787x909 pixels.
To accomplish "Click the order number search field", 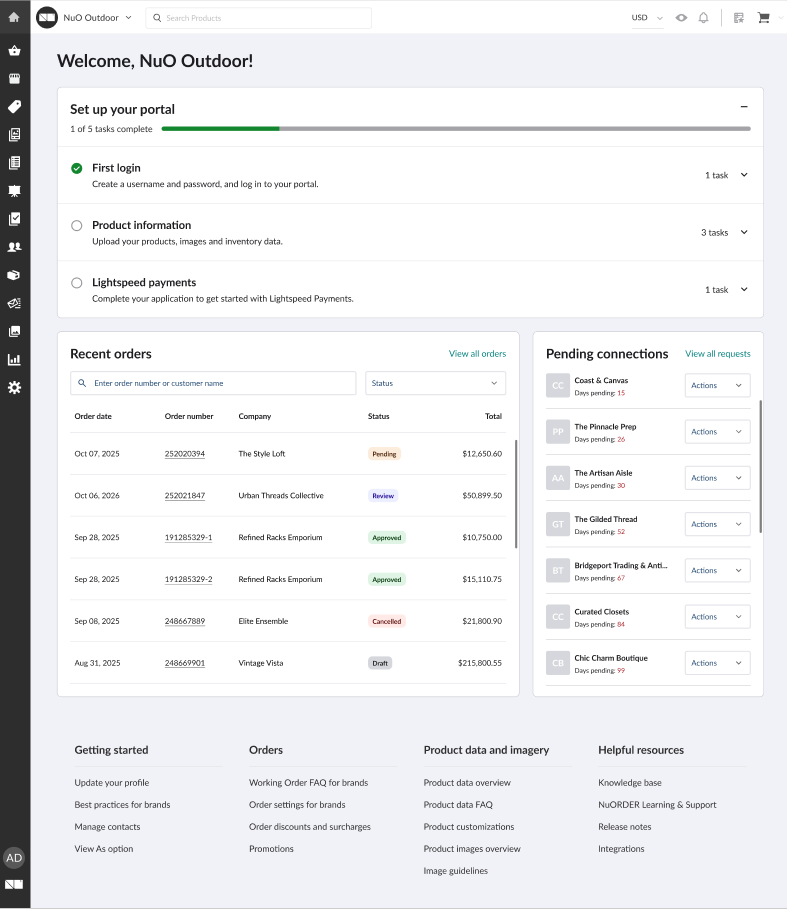I will (x=213, y=383).
